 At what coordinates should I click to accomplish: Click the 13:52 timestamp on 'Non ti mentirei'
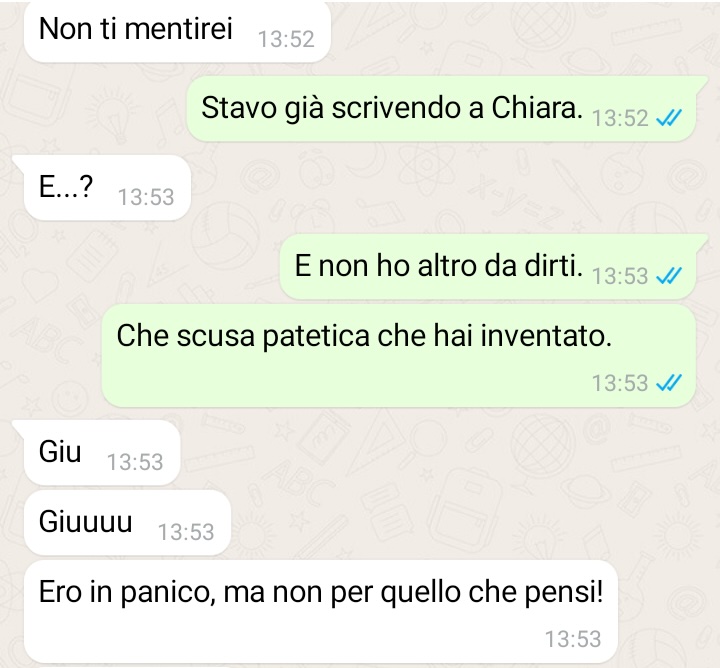[x=286, y=39]
